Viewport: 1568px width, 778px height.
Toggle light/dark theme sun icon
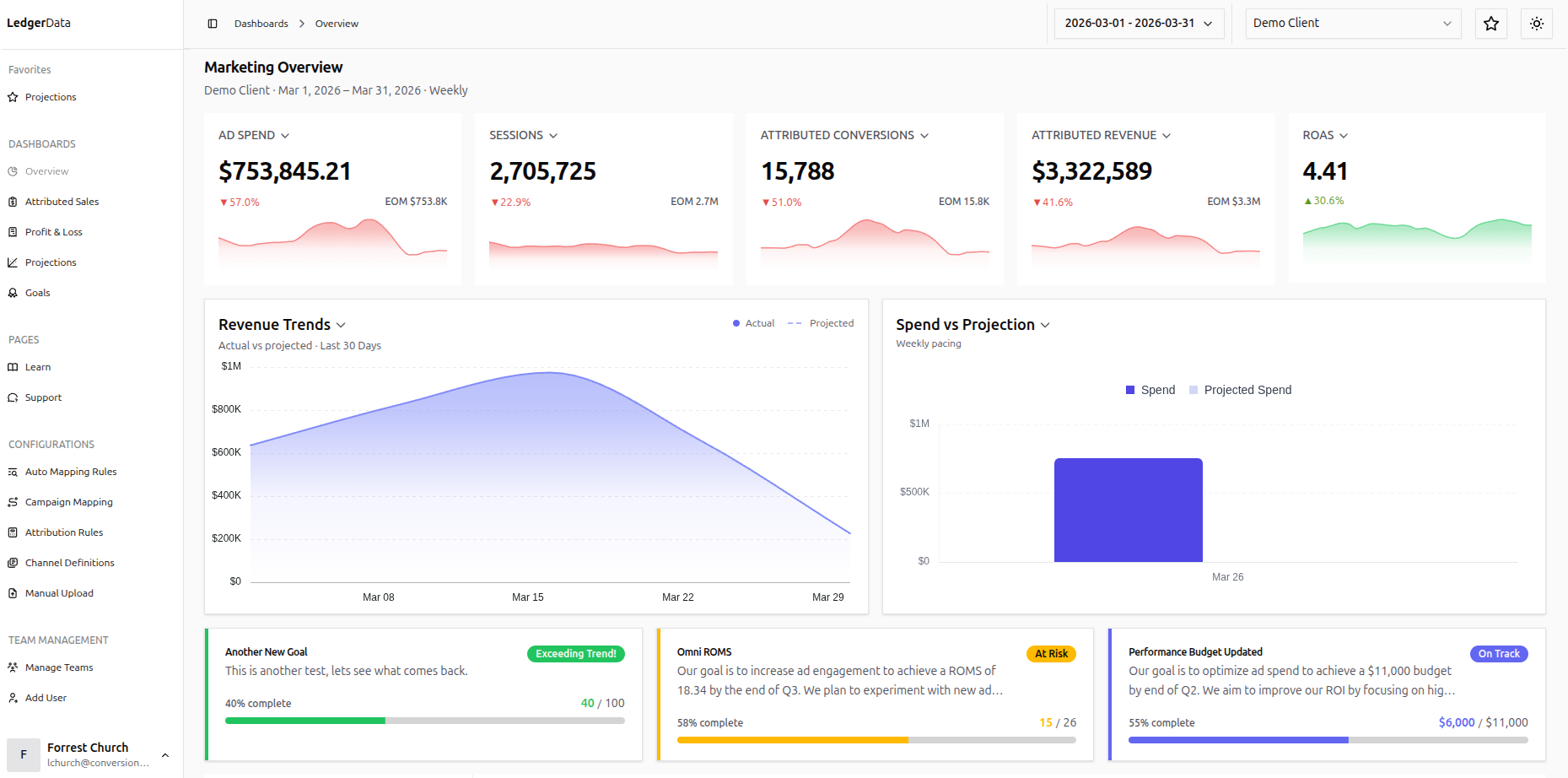pyautogui.click(x=1537, y=24)
